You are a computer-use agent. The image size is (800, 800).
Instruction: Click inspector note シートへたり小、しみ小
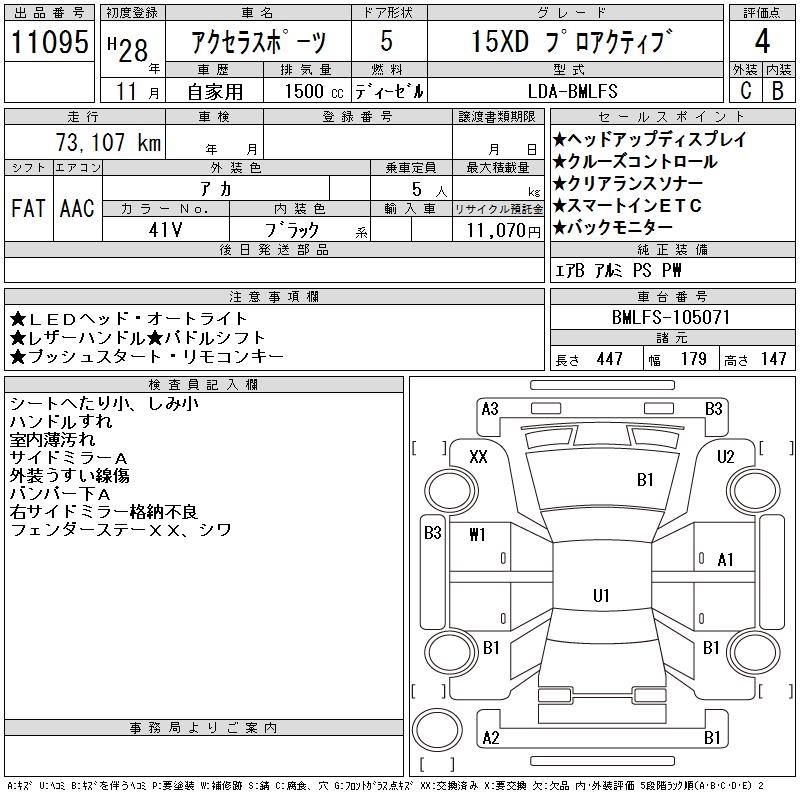(104, 404)
